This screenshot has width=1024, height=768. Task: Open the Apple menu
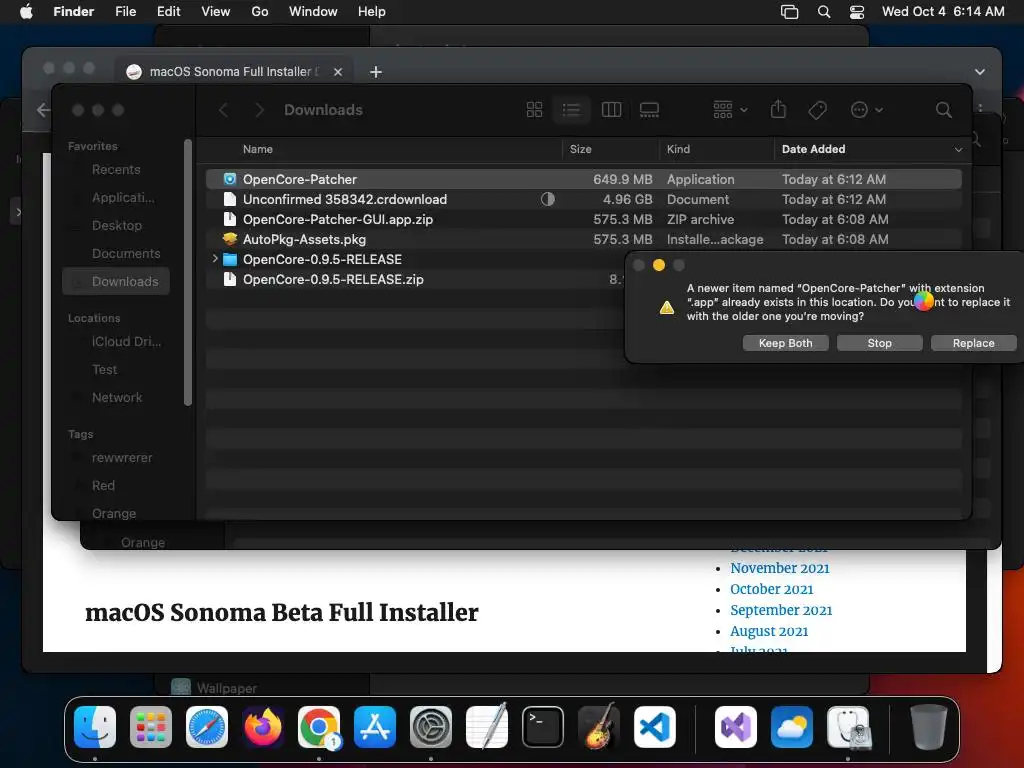coord(26,12)
